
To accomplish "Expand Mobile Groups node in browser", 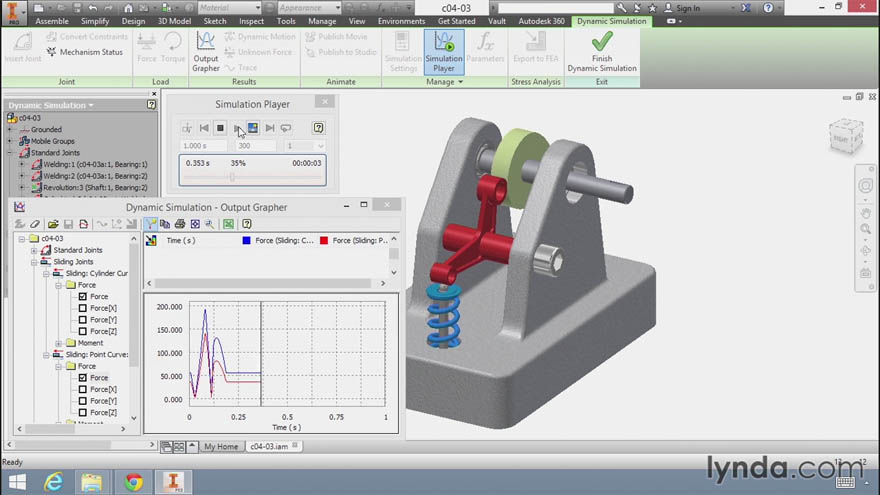I will coord(10,141).
